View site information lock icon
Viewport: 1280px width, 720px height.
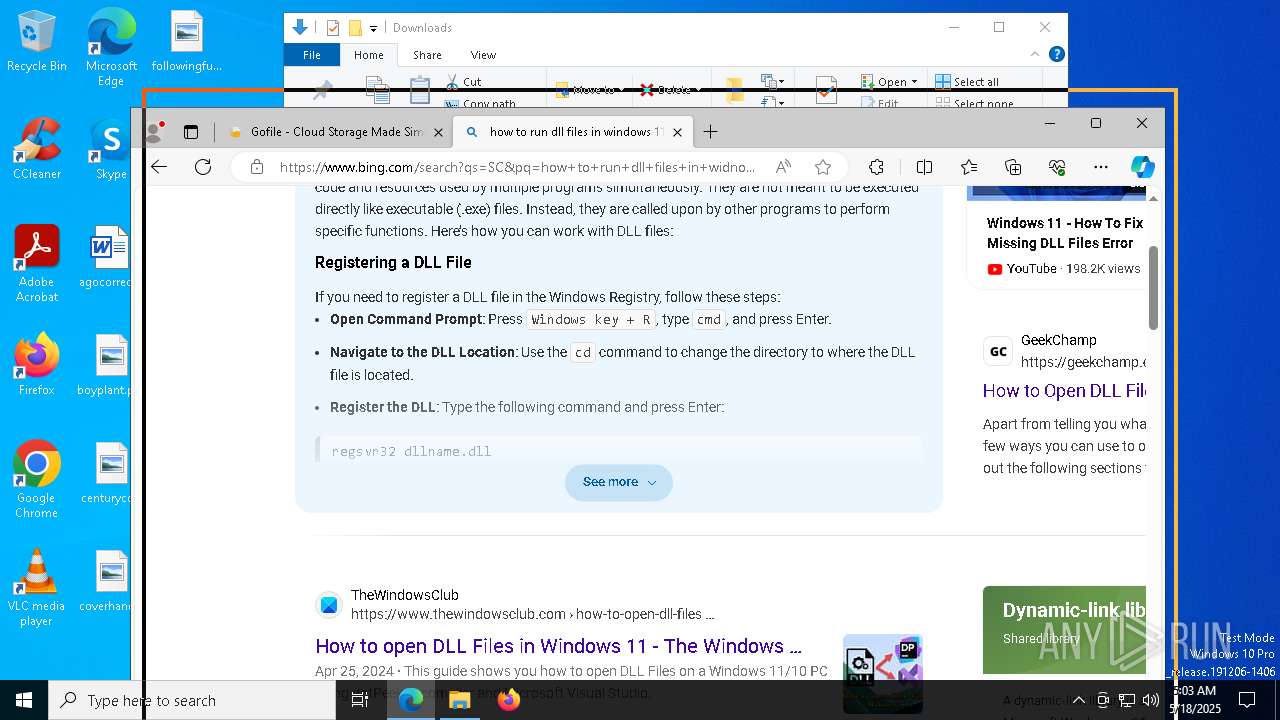click(257, 167)
